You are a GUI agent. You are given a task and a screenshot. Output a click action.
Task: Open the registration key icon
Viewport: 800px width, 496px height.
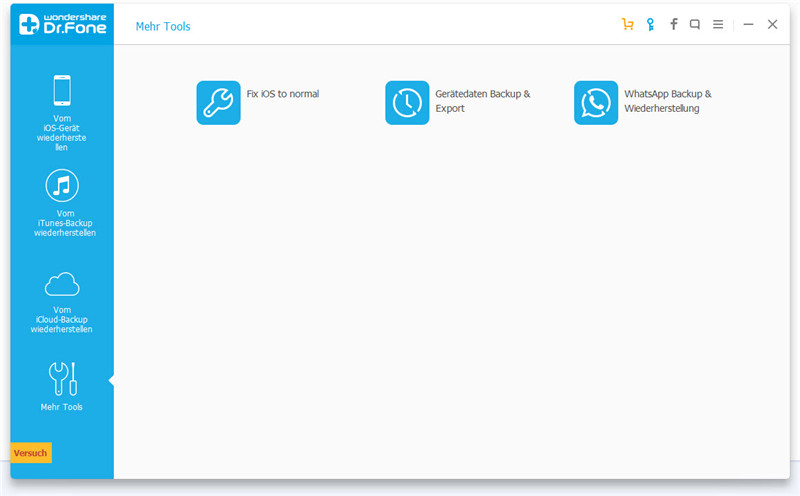tap(651, 24)
